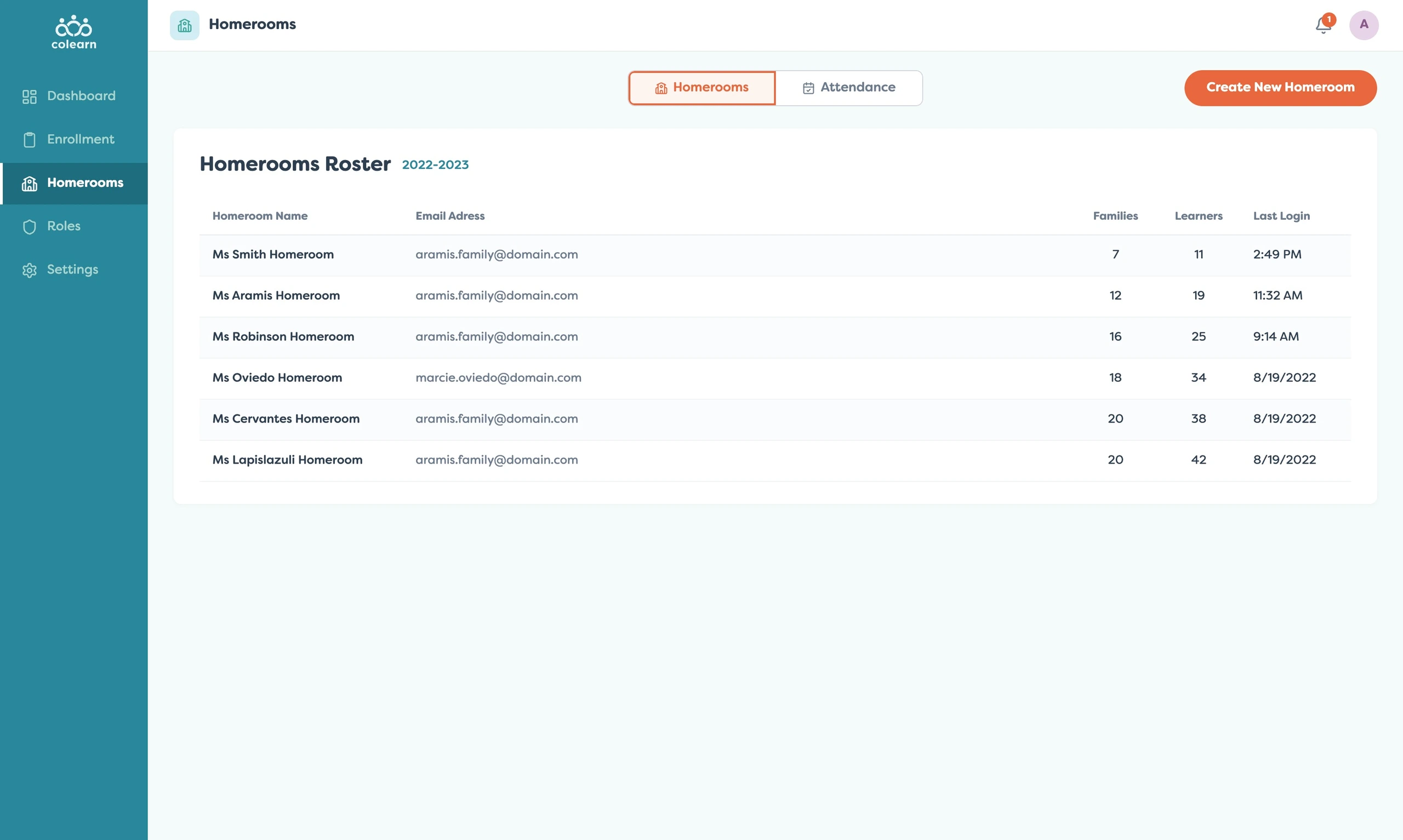This screenshot has height=840, width=1403.
Task: Open Ms Lapislazuli Homeroom row
Action: tap(775, 460)
